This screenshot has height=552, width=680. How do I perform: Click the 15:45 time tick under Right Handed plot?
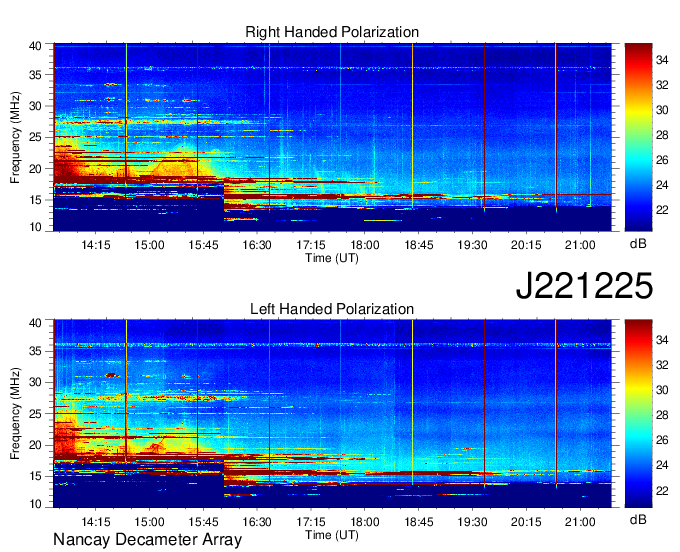click(203, 245)
